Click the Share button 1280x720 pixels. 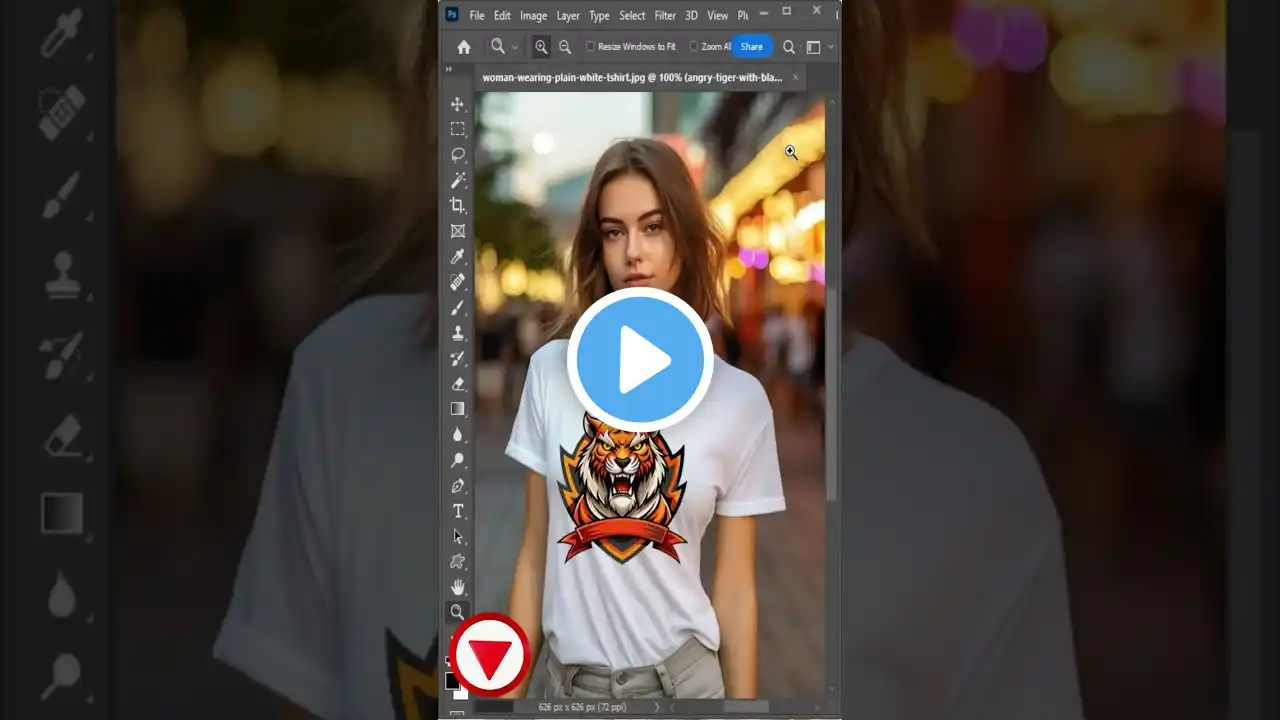click(x=751, y=46)
